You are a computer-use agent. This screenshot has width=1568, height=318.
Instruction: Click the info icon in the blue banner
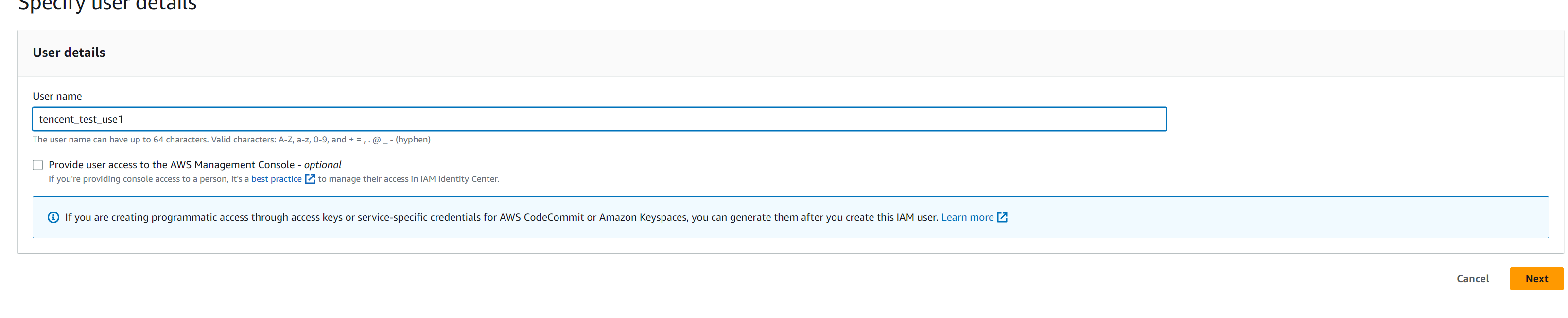(x=53, y=217)
